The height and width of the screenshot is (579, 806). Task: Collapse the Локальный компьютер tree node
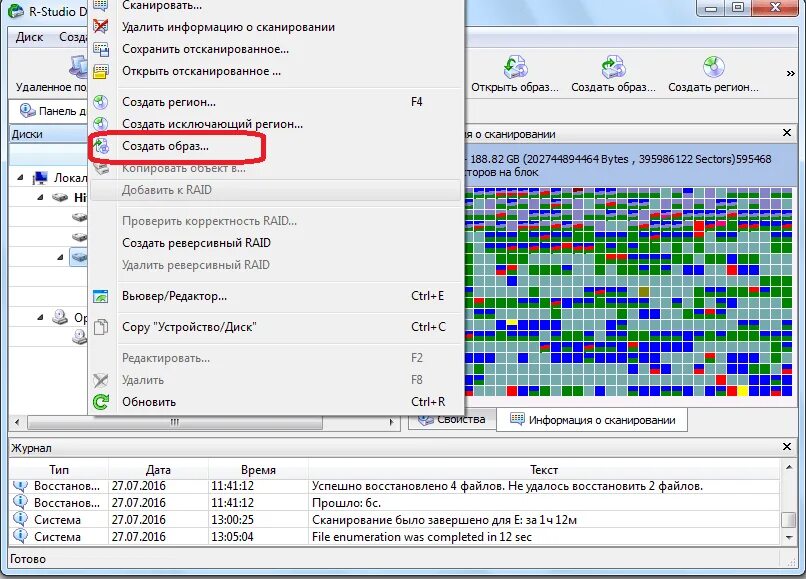tap(20, 178)
